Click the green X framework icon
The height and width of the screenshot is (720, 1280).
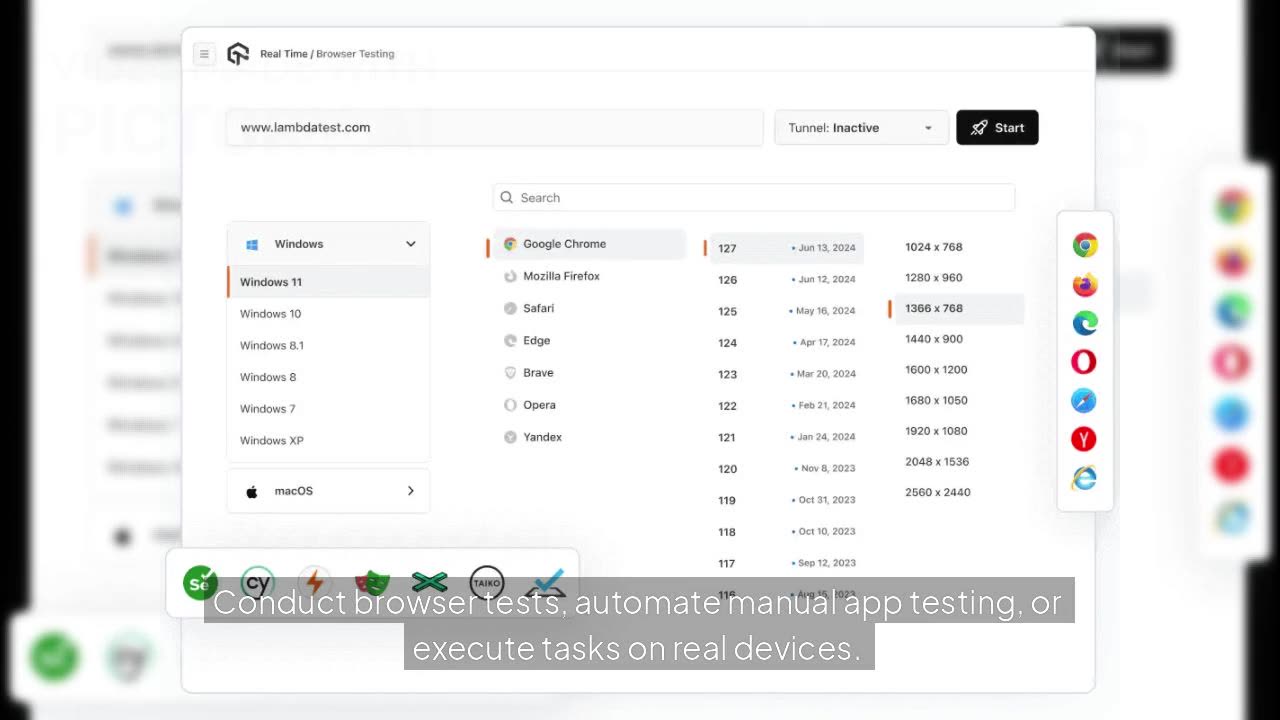pos(429,582)
